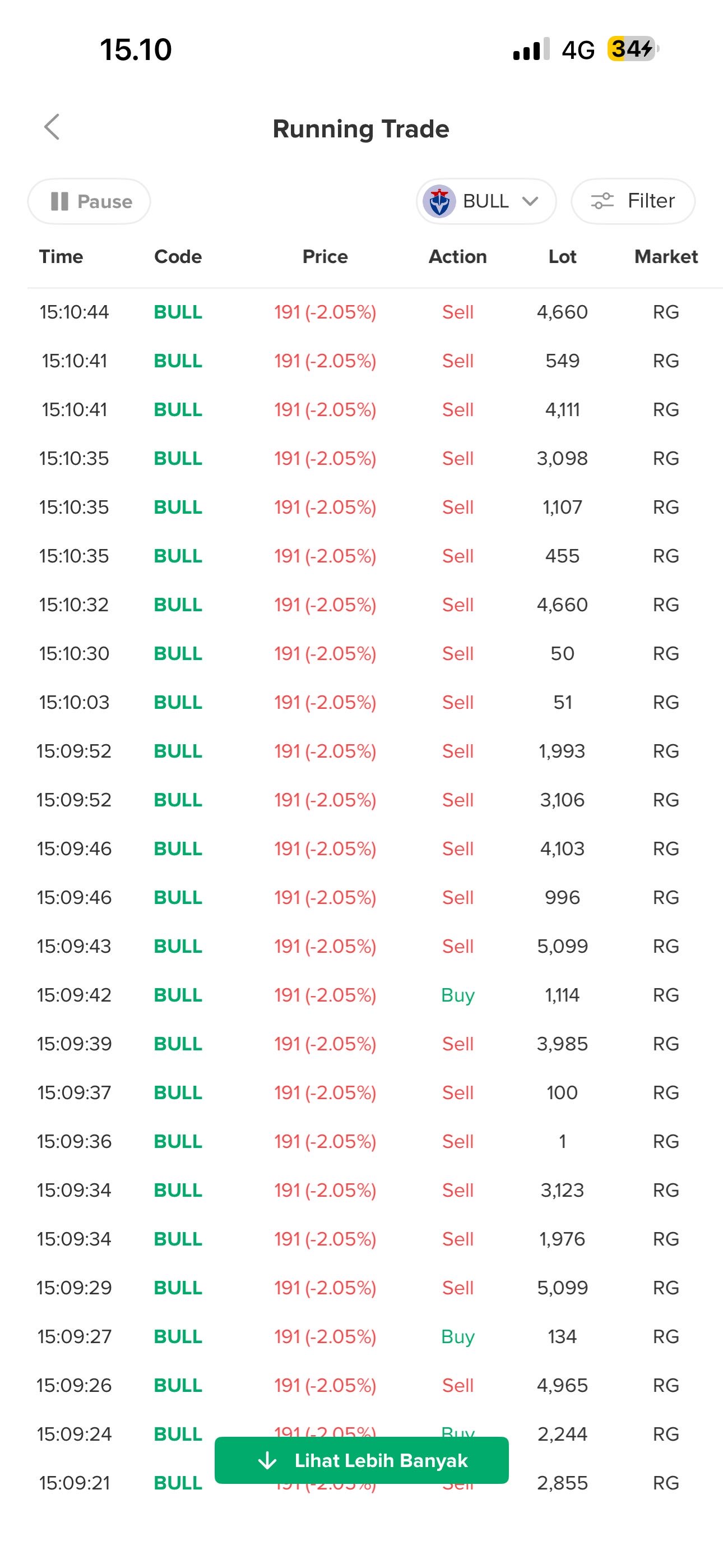The width and height of the screenshot is (723, 1568).
Task: Tap the battery indicator in status bar
Action: (633, 49)
